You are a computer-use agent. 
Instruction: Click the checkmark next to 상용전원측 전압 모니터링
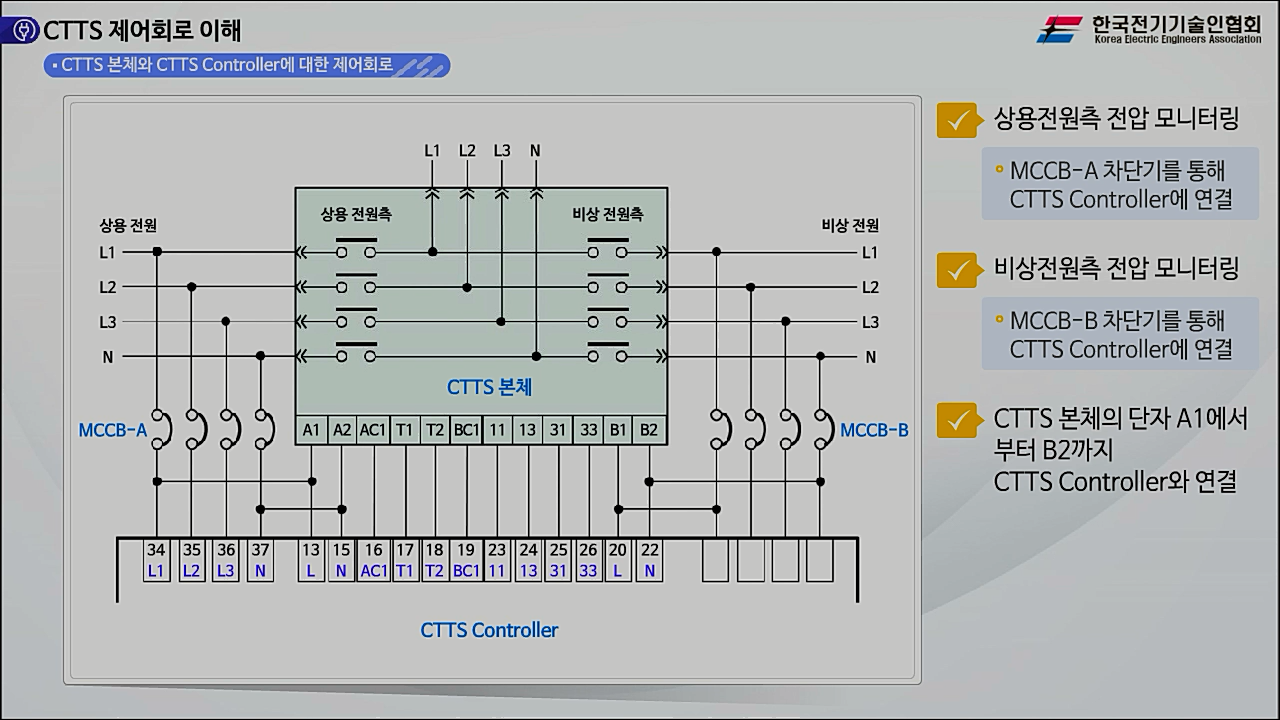pos(957,121)
